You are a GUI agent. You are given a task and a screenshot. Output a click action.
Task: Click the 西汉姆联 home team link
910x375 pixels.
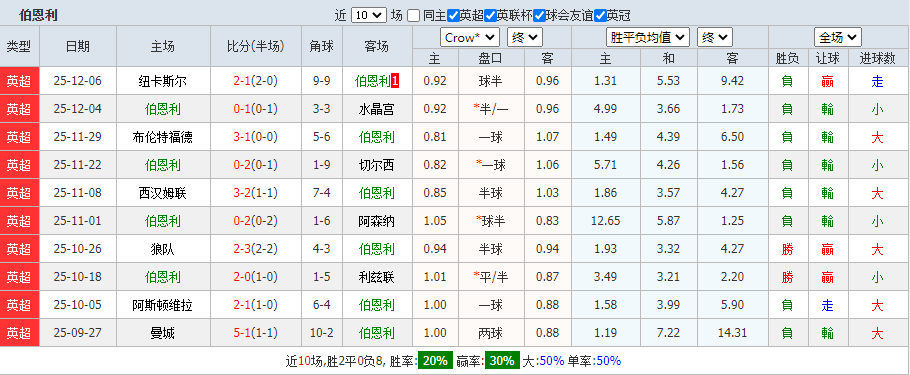click(162, 193)
